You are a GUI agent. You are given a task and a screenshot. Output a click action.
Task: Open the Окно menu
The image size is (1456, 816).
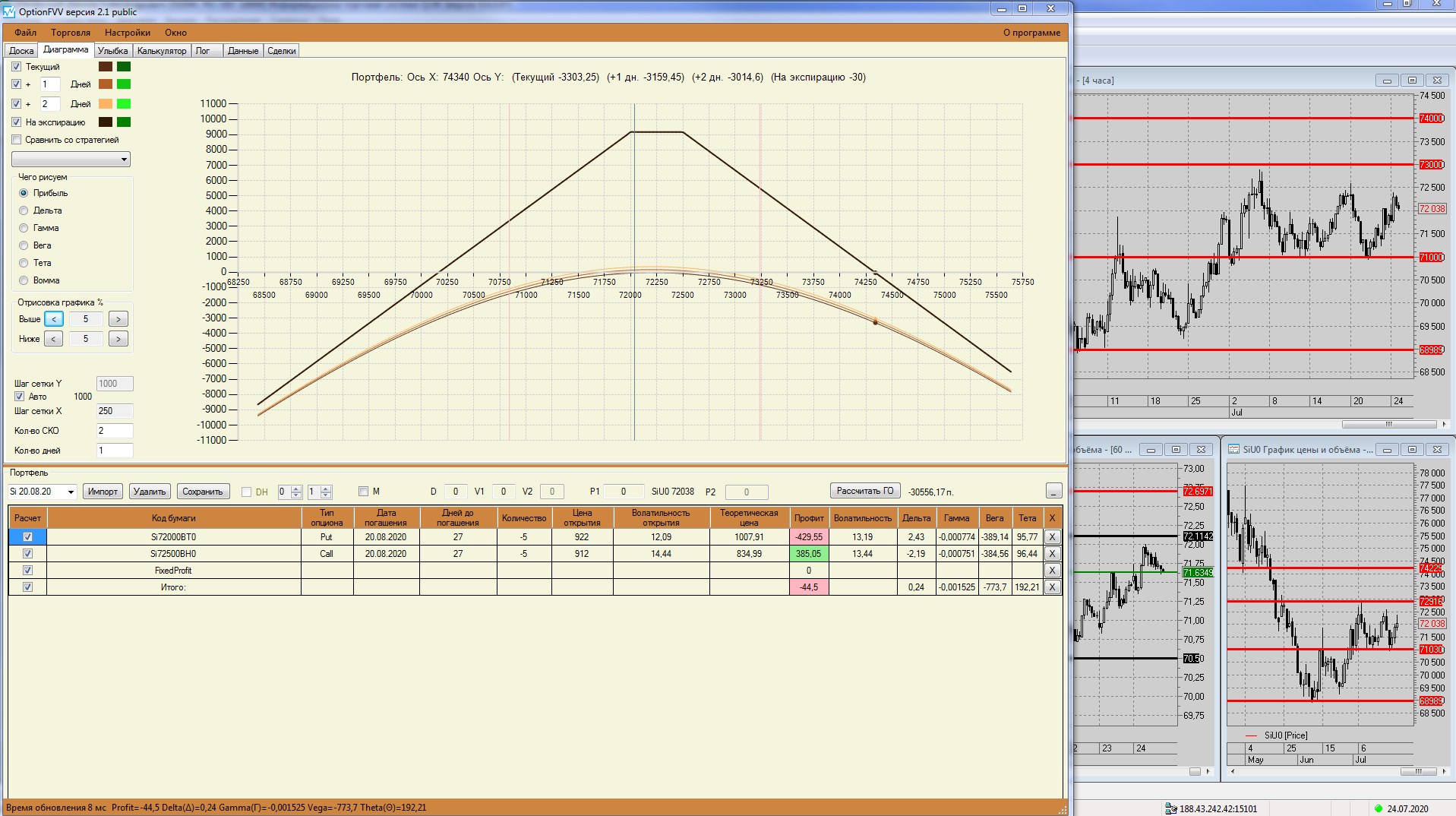(175, 33)
